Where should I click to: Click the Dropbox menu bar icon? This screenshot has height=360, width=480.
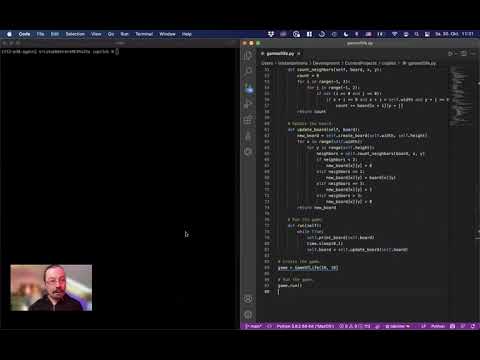pos(271,34)
